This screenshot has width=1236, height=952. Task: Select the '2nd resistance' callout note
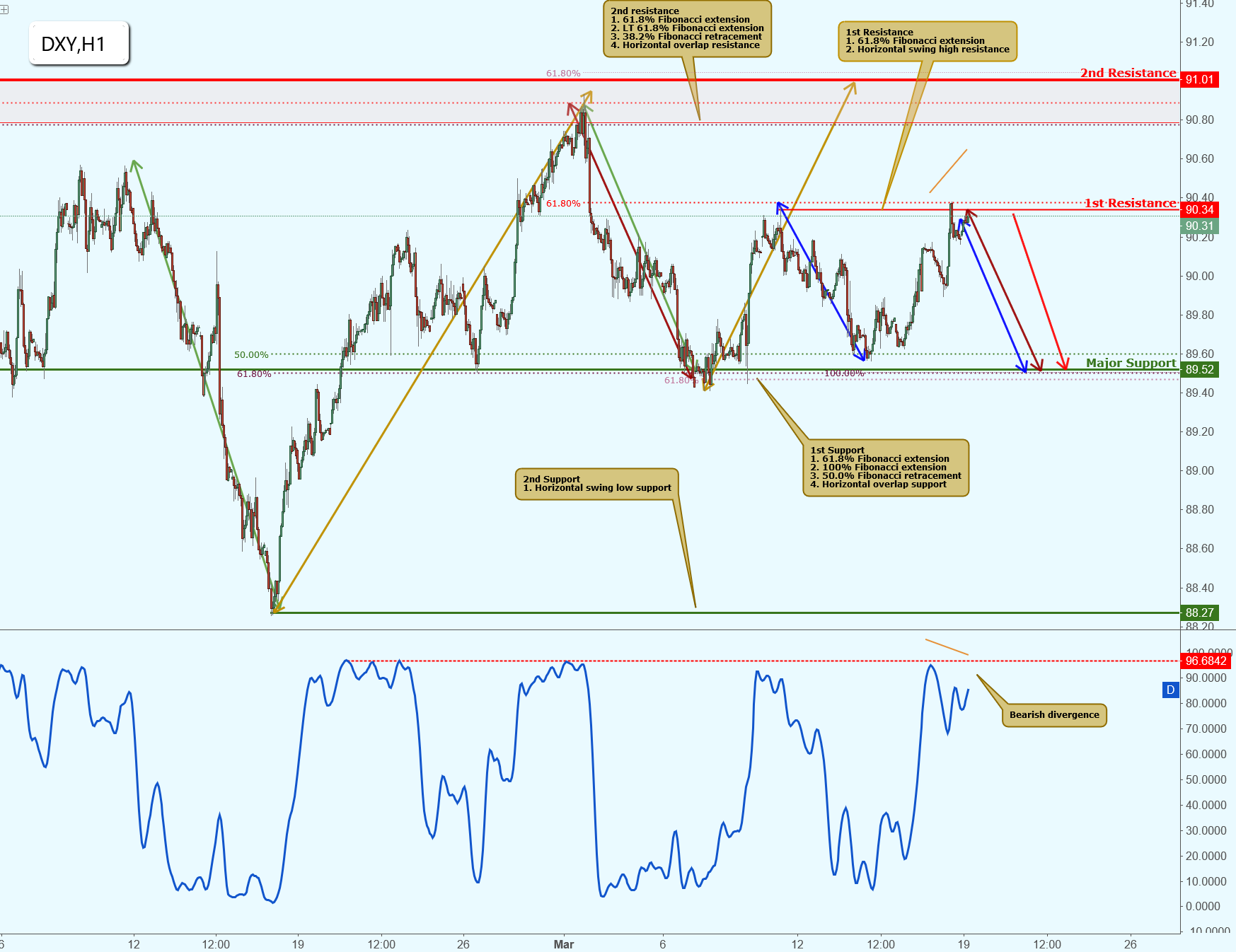pos(687,28)
